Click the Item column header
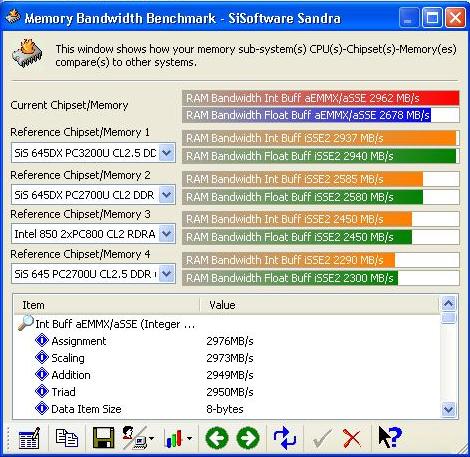Image resolution: width=470 pixels, height=457 pixels. point(107,305)
